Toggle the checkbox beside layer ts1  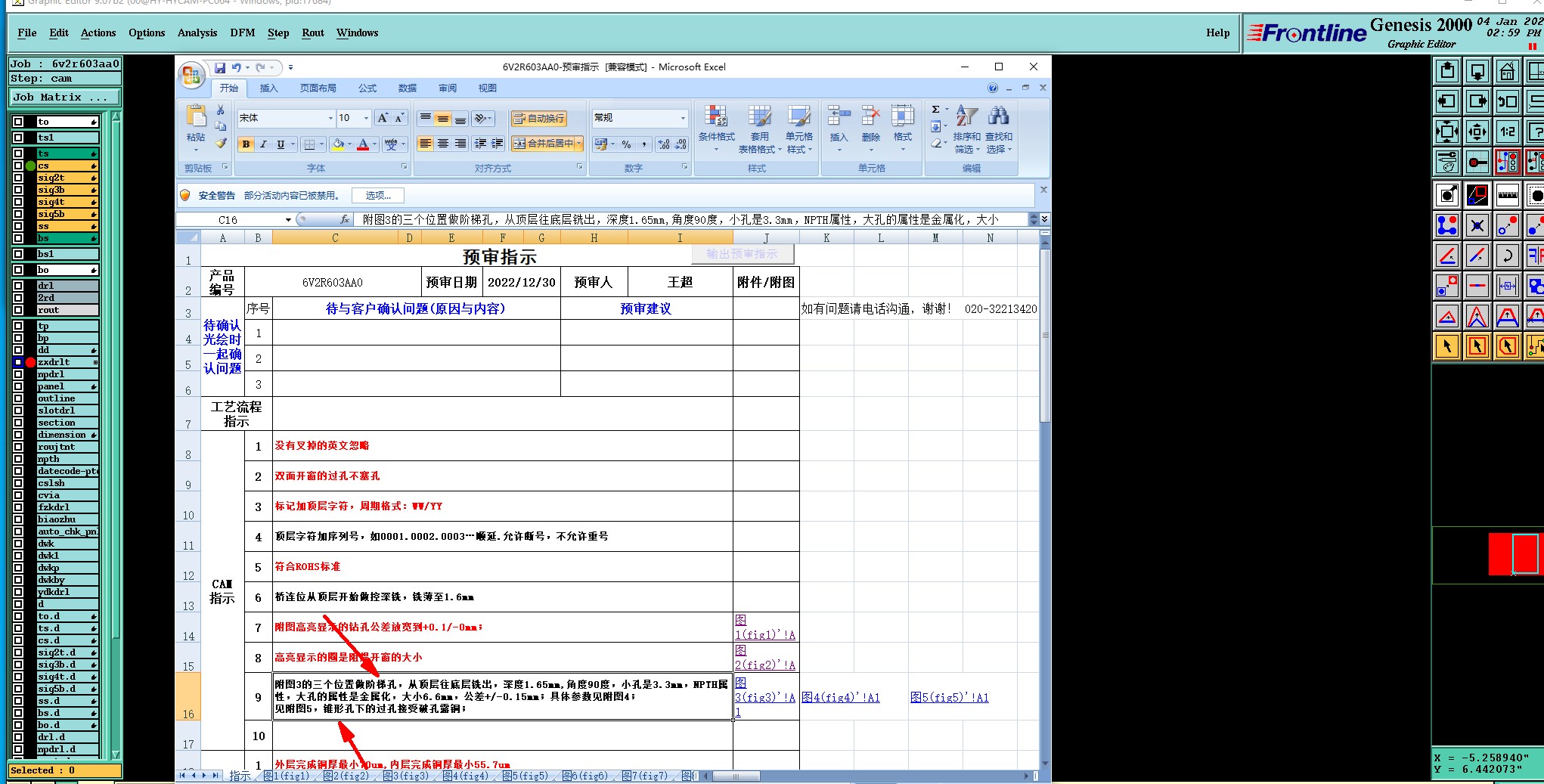[18, 138]
